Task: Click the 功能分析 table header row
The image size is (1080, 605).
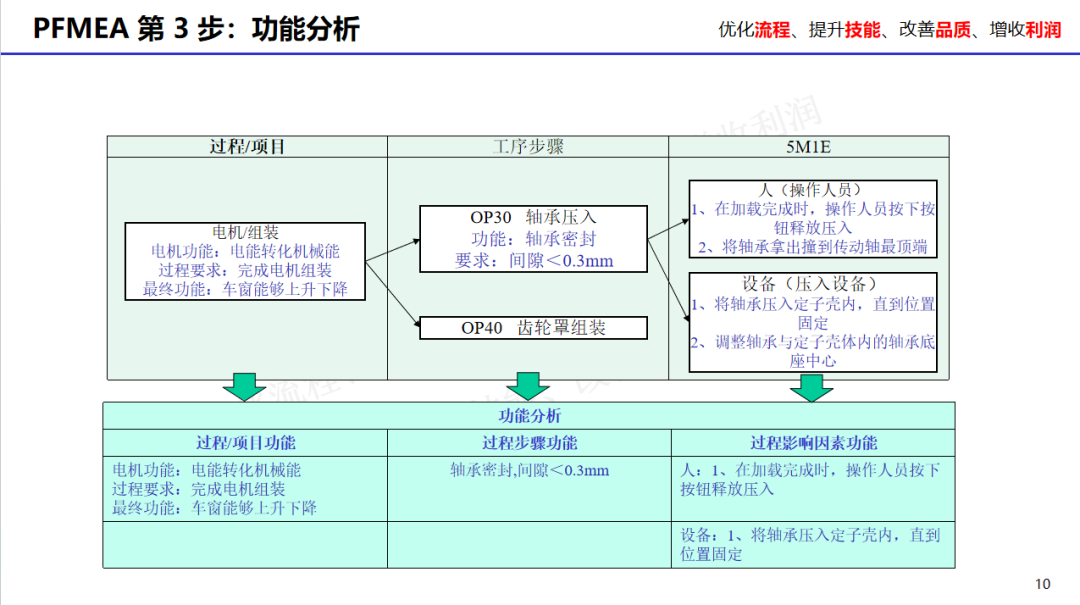Action: (x=529, y=416)
